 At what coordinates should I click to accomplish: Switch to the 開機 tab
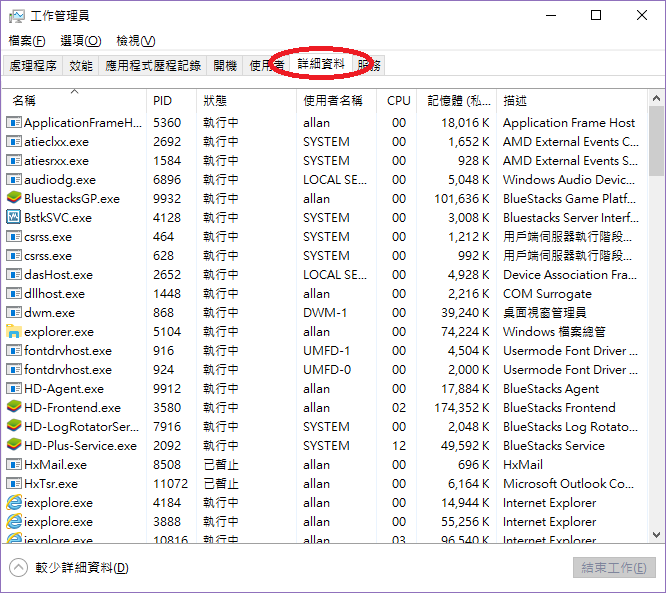pos(225,65)
